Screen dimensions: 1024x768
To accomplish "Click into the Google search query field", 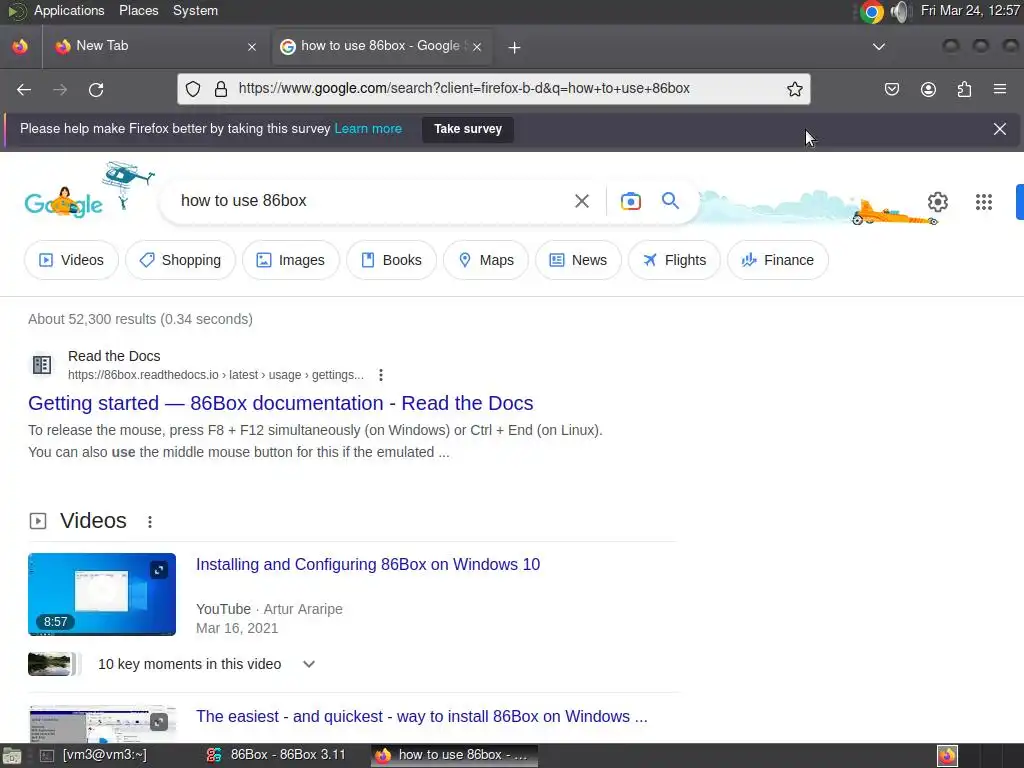I will coord(366,200).
